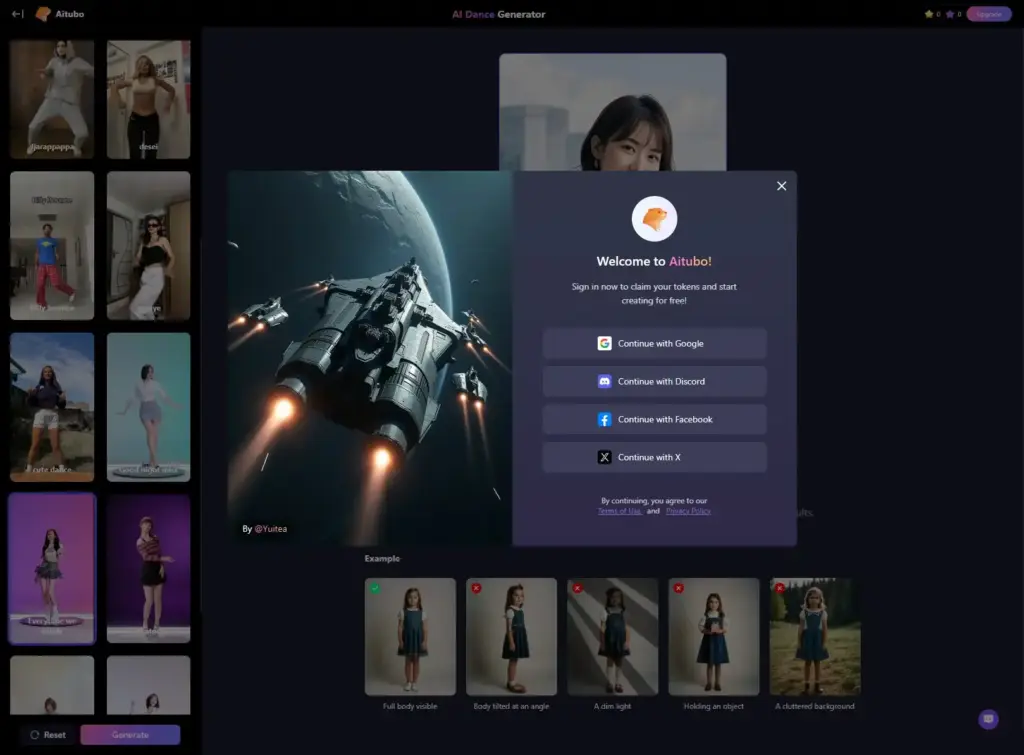Select the cute dance template
This screenshot has width=1024, height=755.
(52, 407)
